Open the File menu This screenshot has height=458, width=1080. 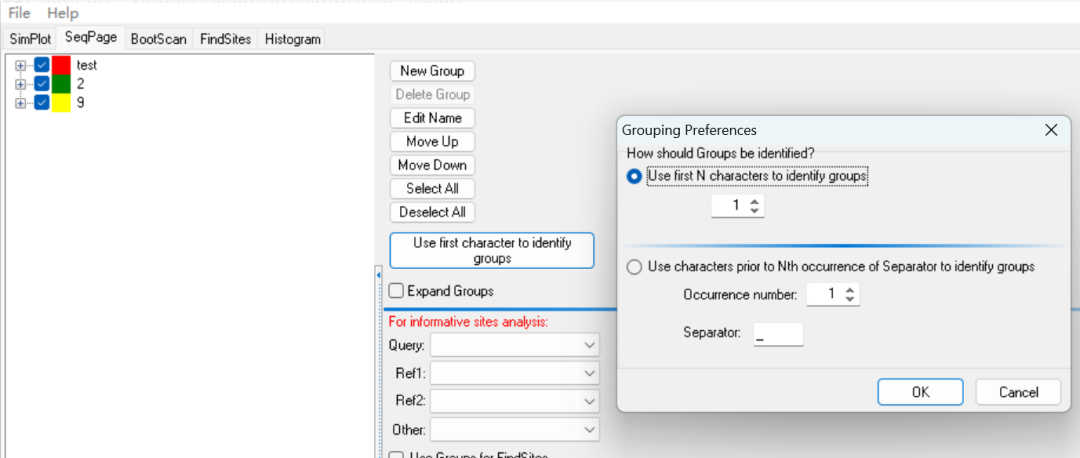[x=19, y=13]
